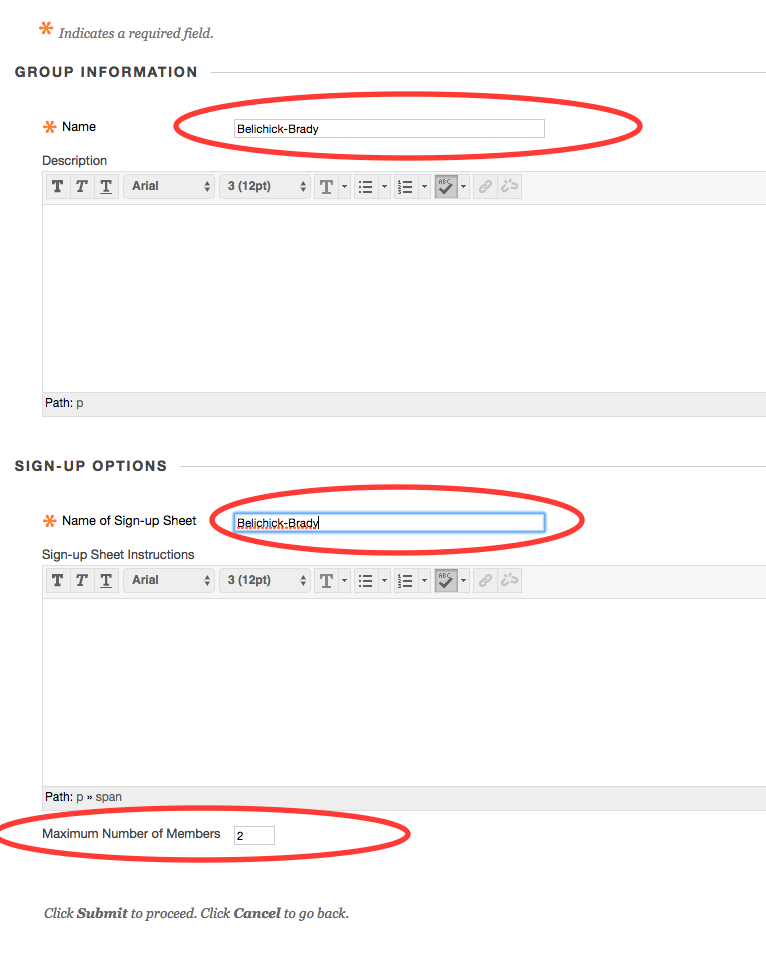Screen dimensions: 766x960
Task: Apply italic in Sign-up Sheet Instructions toolbar
Action: point(82,580)
